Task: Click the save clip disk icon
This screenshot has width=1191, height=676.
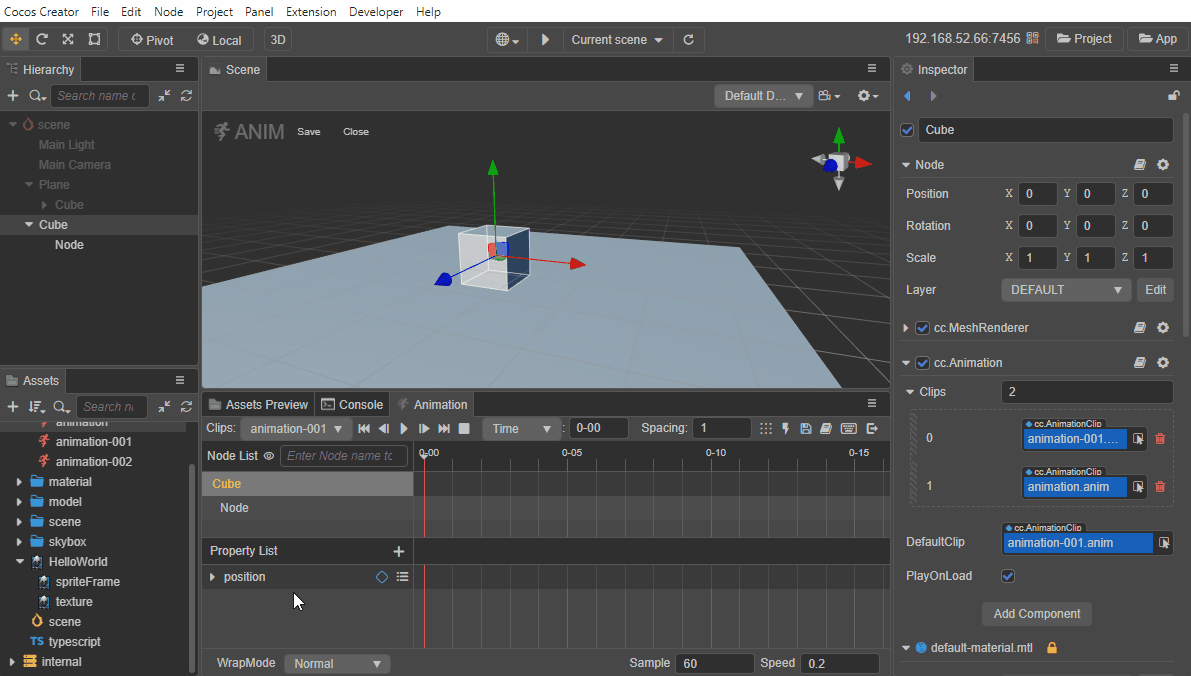Action: (806, 428)
